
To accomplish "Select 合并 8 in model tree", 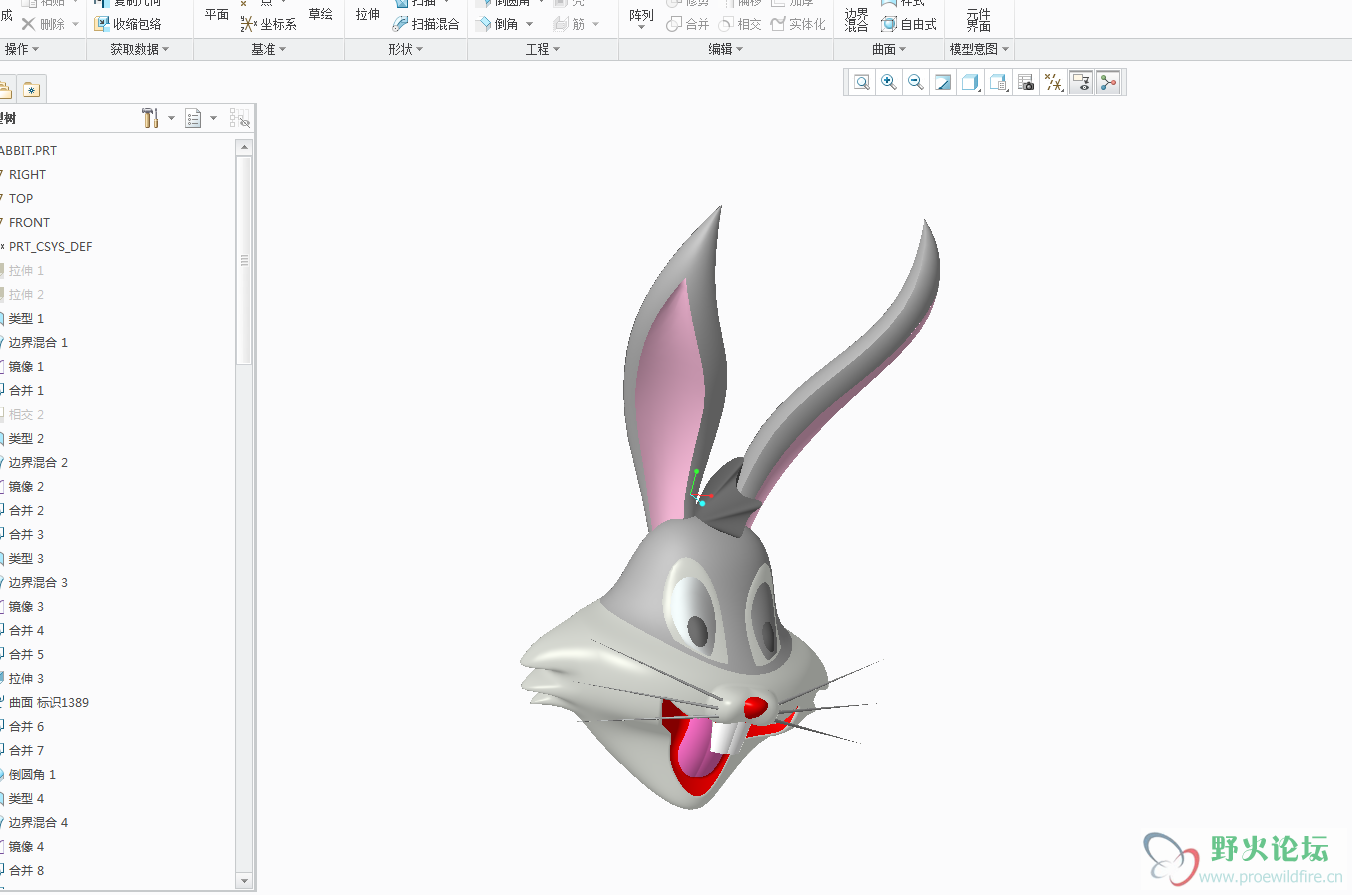I will [x=26, y=870].
